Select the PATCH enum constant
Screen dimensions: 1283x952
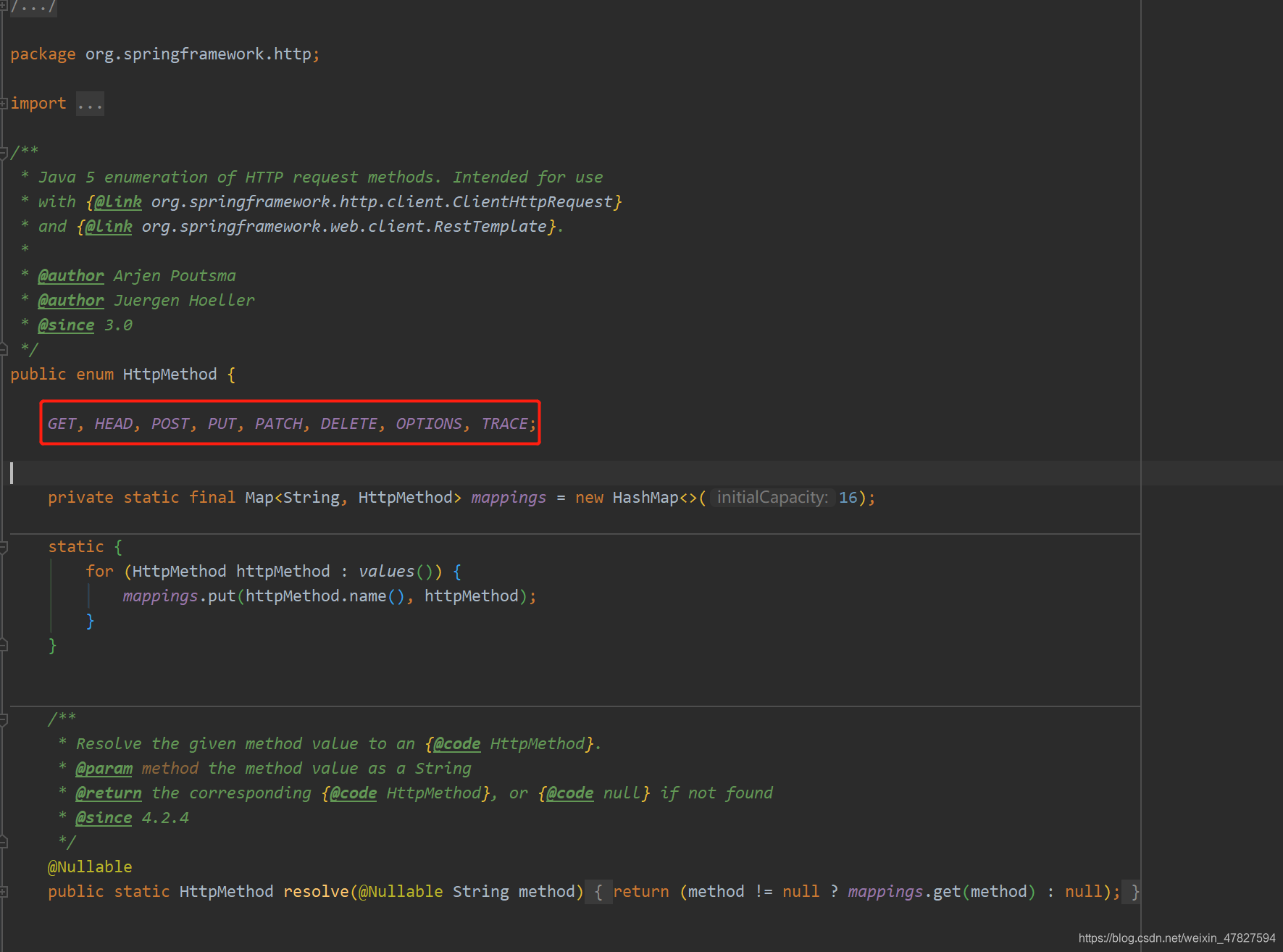[279, 424]
